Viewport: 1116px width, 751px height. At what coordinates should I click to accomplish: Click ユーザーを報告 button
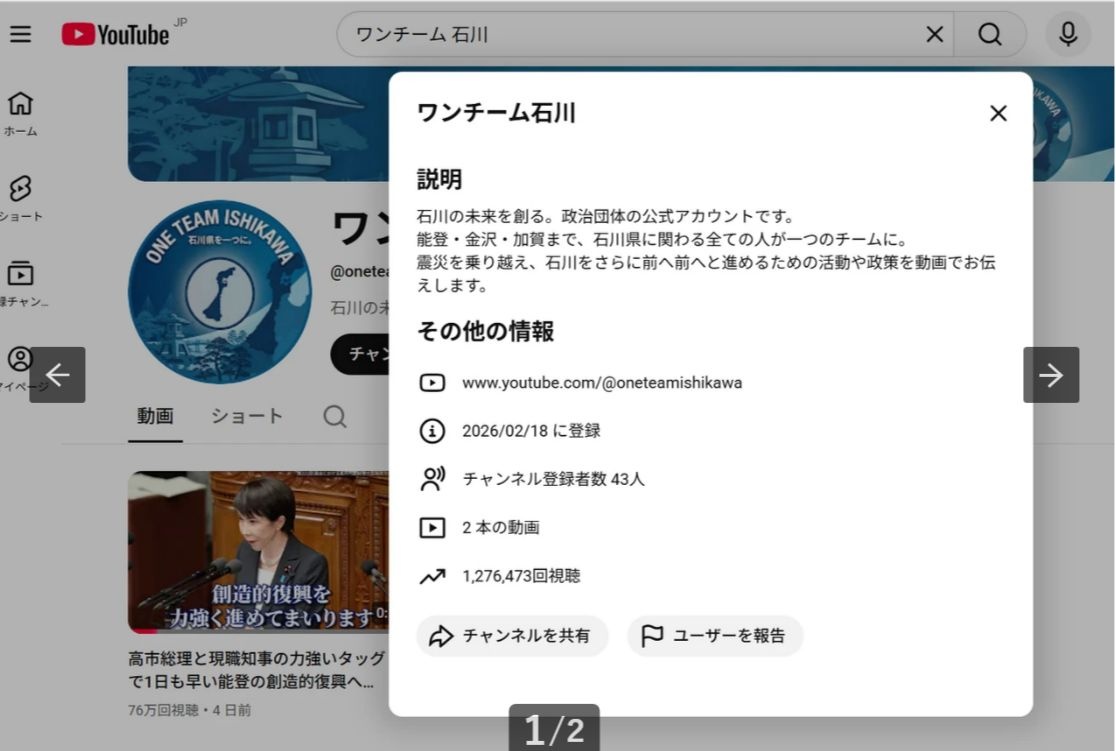coord(715,636)
